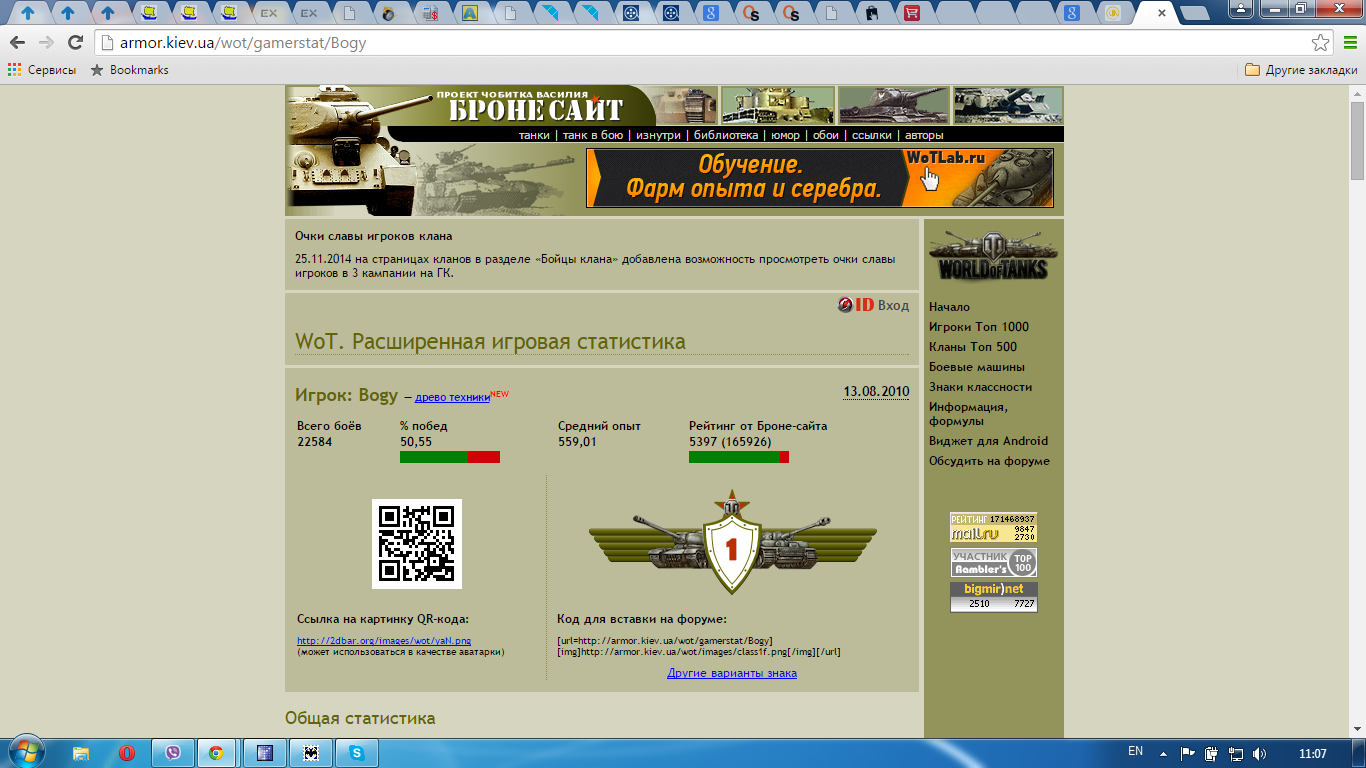
Task: Reload the current page
Action: pyautogui.click(x=75, y=43)
